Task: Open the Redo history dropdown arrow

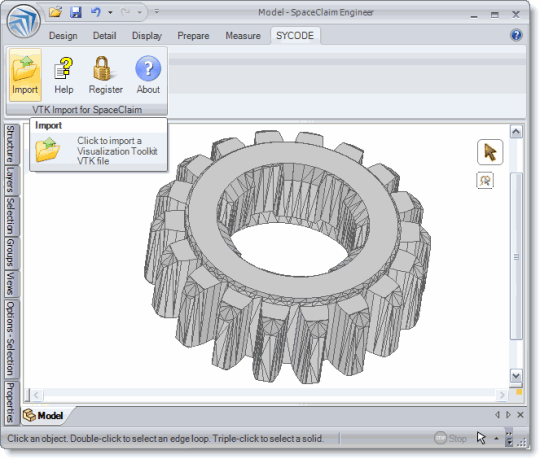Action: (x=139, y=13)
